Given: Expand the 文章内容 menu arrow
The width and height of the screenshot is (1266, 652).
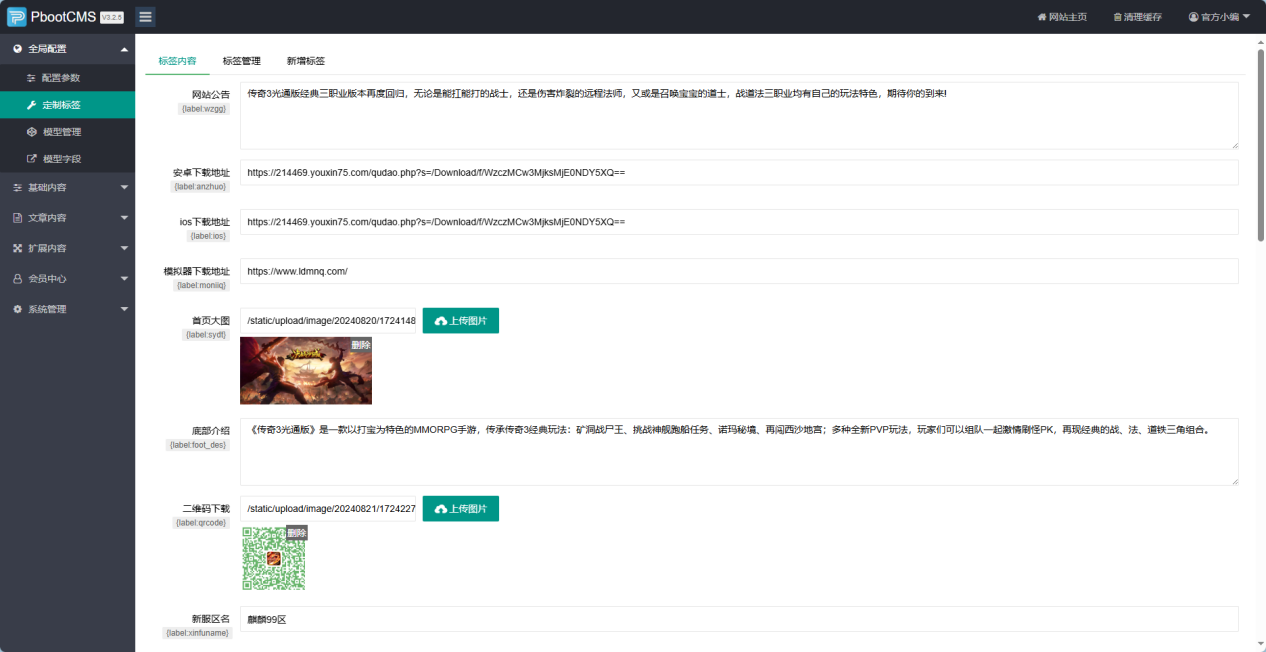Looking at the screenshot, I should pos(124,218).
